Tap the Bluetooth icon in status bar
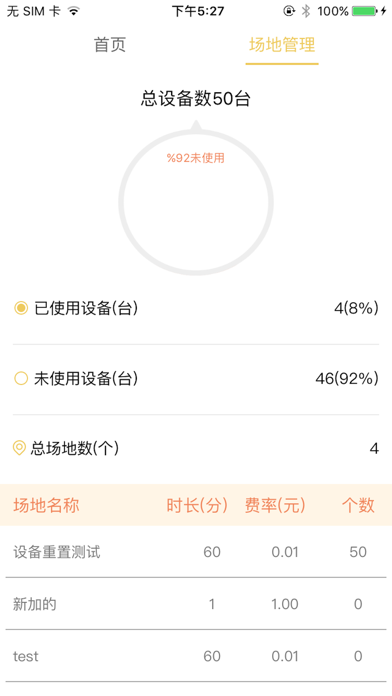This screenshot has width=392, height=696. click(x=305, y=11)
